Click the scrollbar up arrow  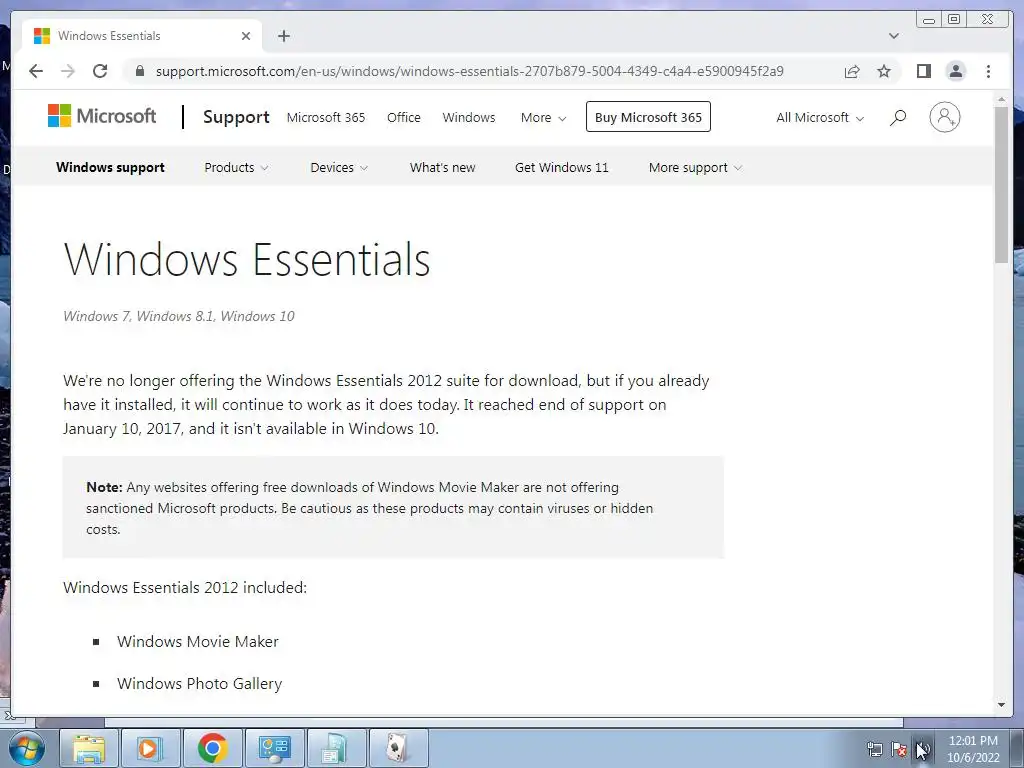(x=1001, y=99)
